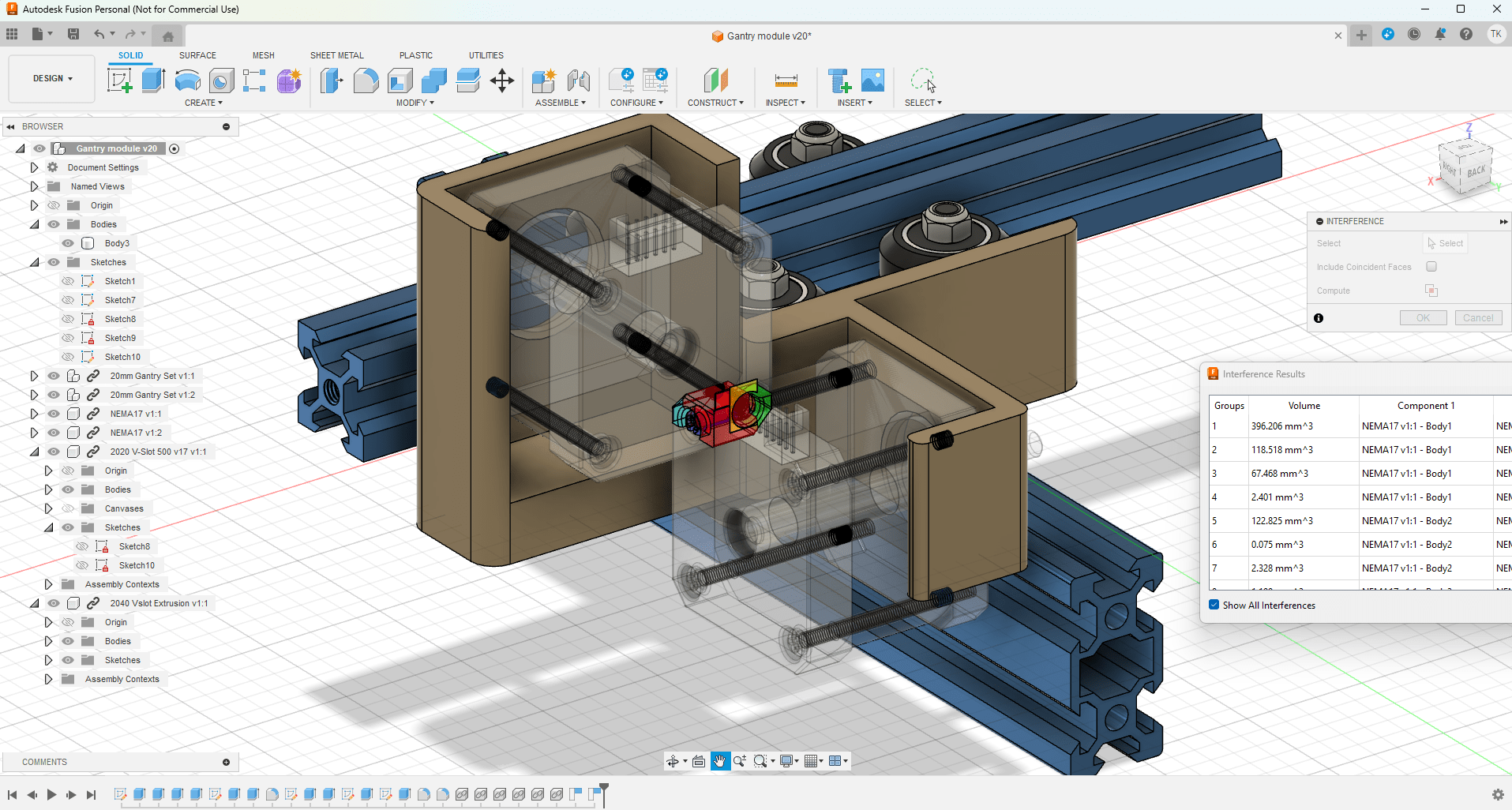Open timeline settings gear icon
The width and height of the screenshot is (1512, 810).
1498,794
